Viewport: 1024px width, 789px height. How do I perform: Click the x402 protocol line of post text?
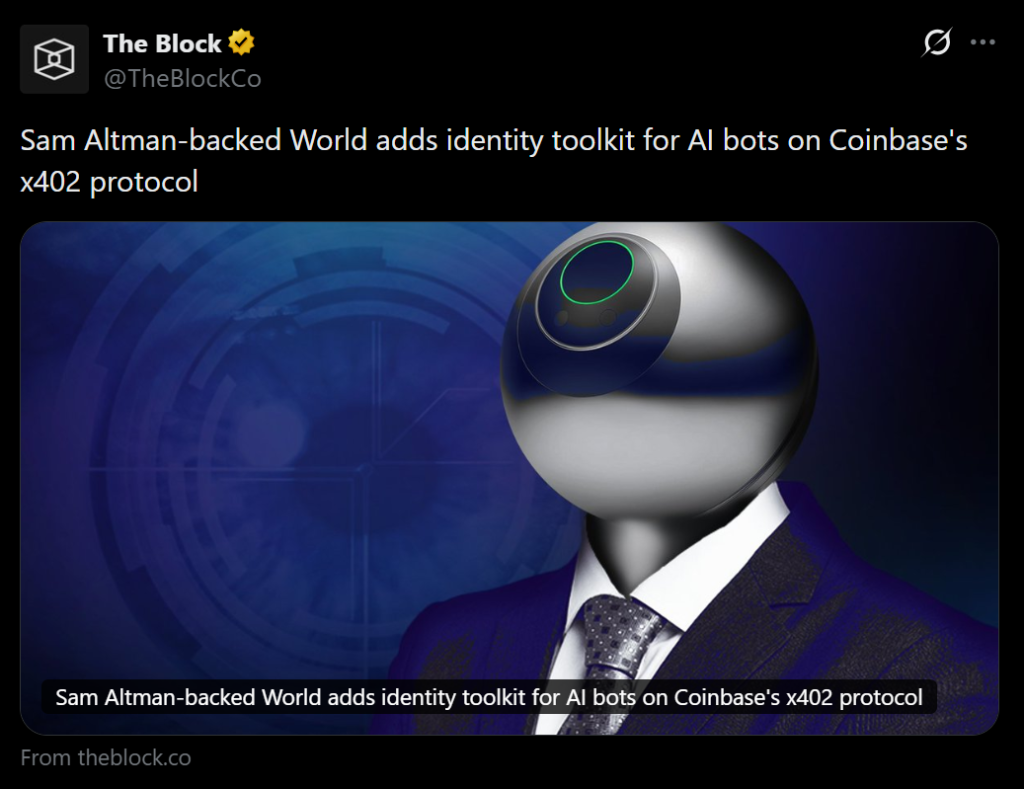tap(109, 182)
